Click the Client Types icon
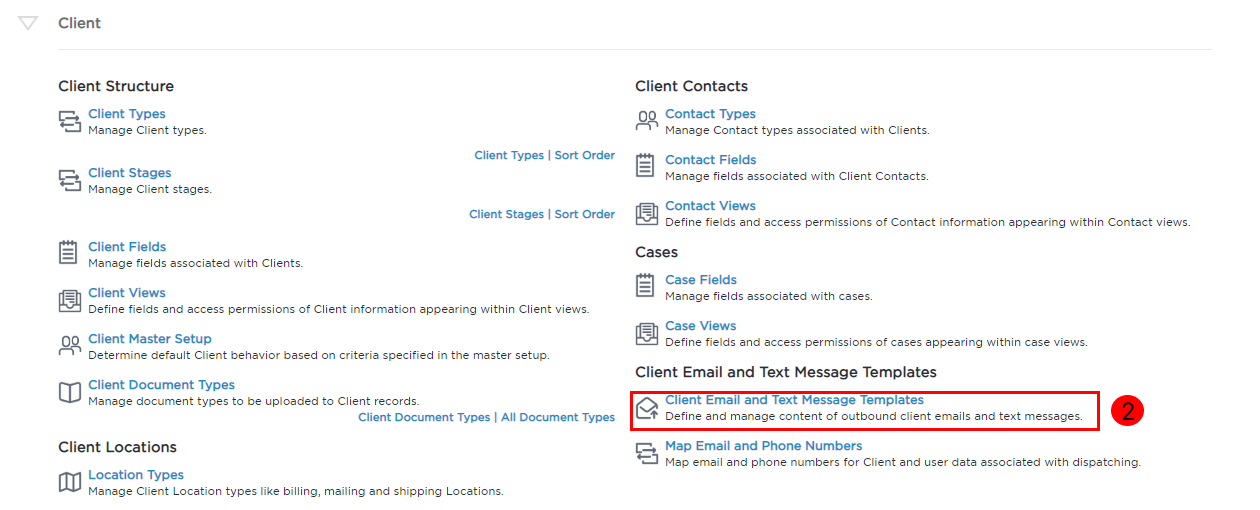The width and height of the screenshot is (1260, 510). click(70, 122)
